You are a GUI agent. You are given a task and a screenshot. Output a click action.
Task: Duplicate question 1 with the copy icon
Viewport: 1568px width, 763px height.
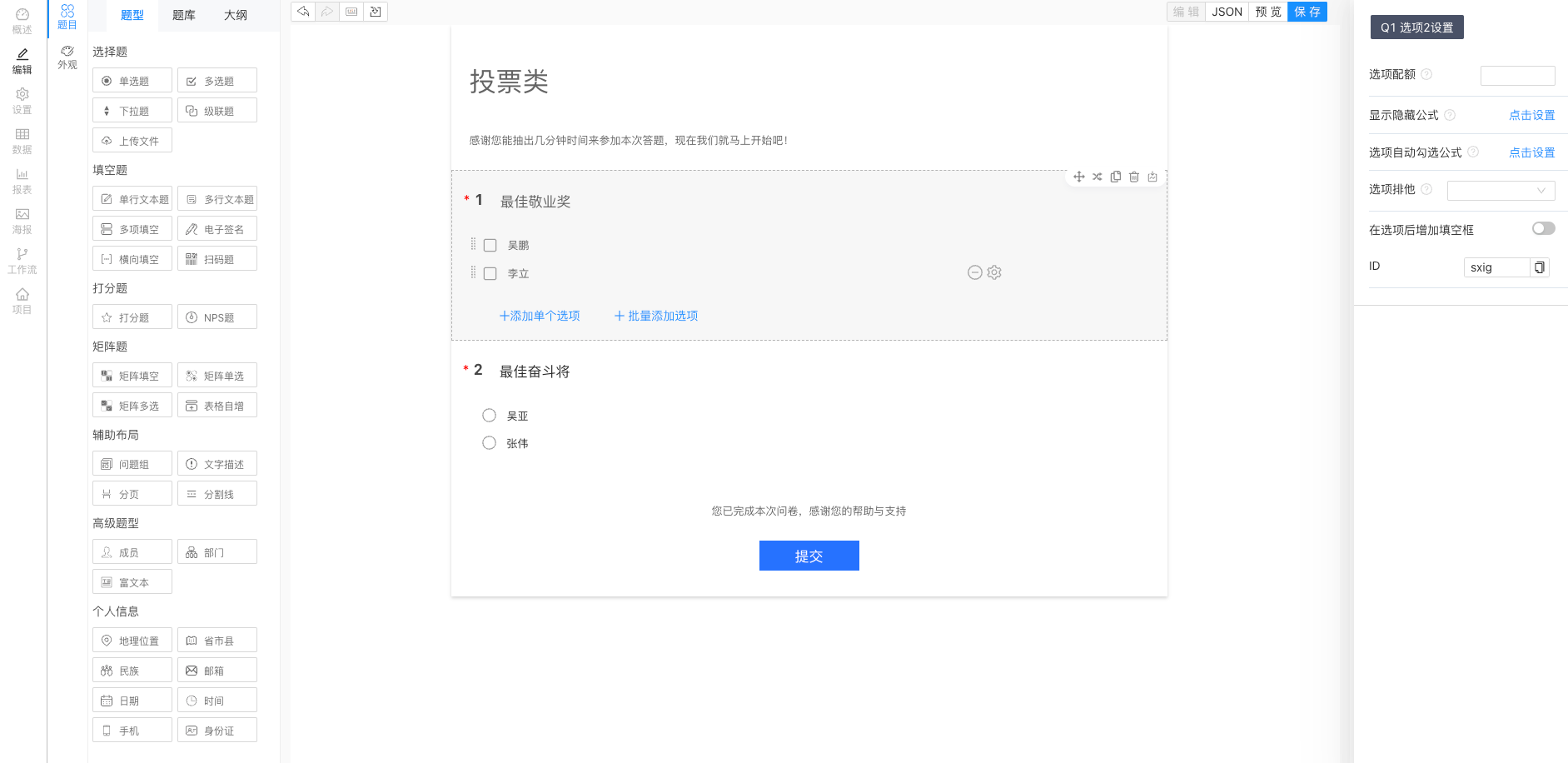point(1116,177)
